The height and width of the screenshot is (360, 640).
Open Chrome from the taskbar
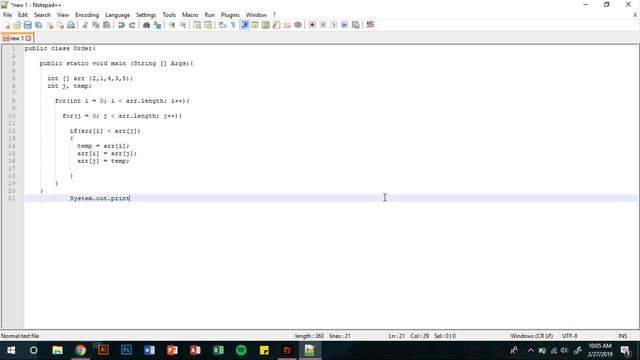point(80,350)
